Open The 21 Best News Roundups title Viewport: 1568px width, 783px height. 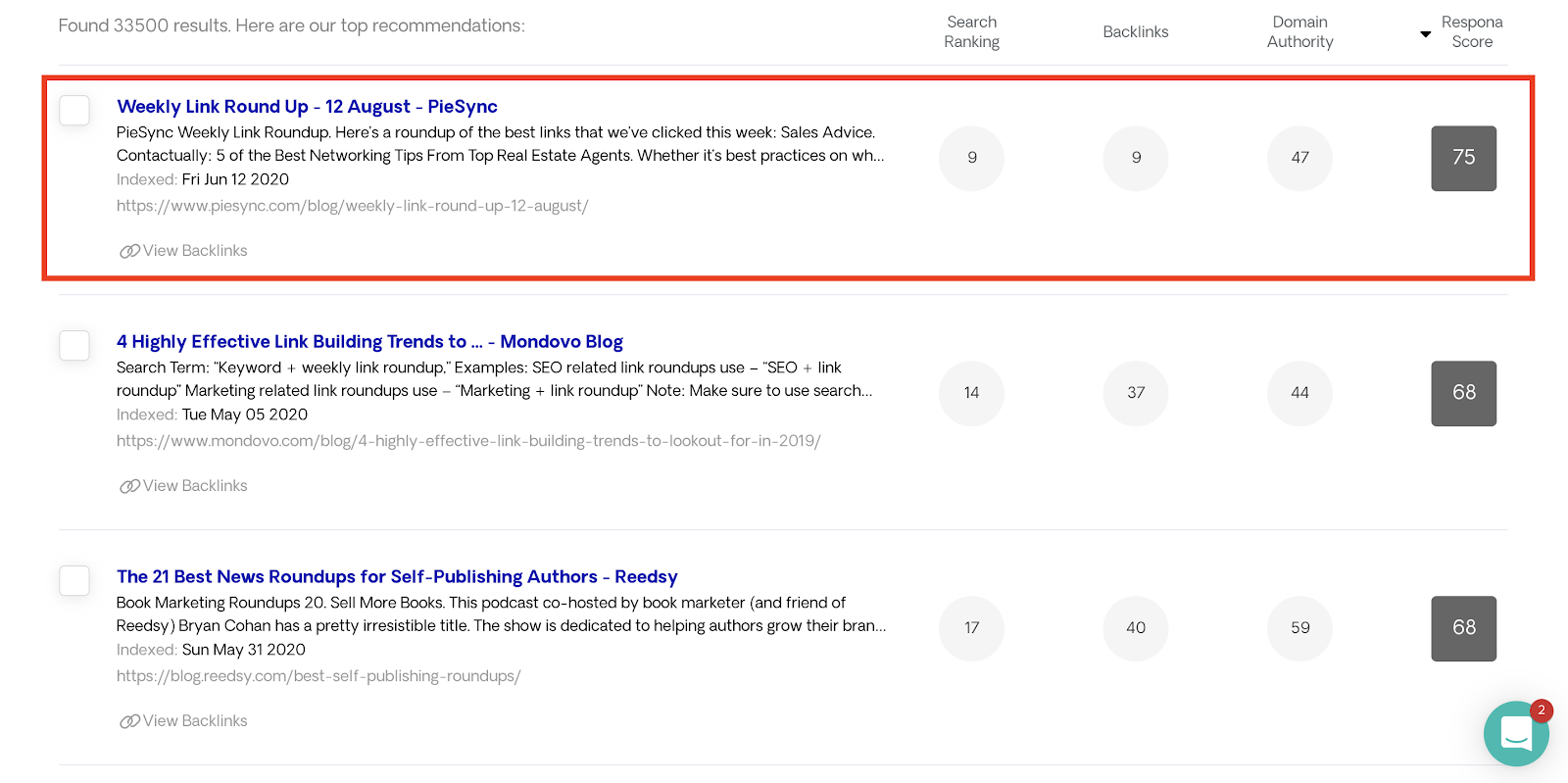tap(397, 577)
